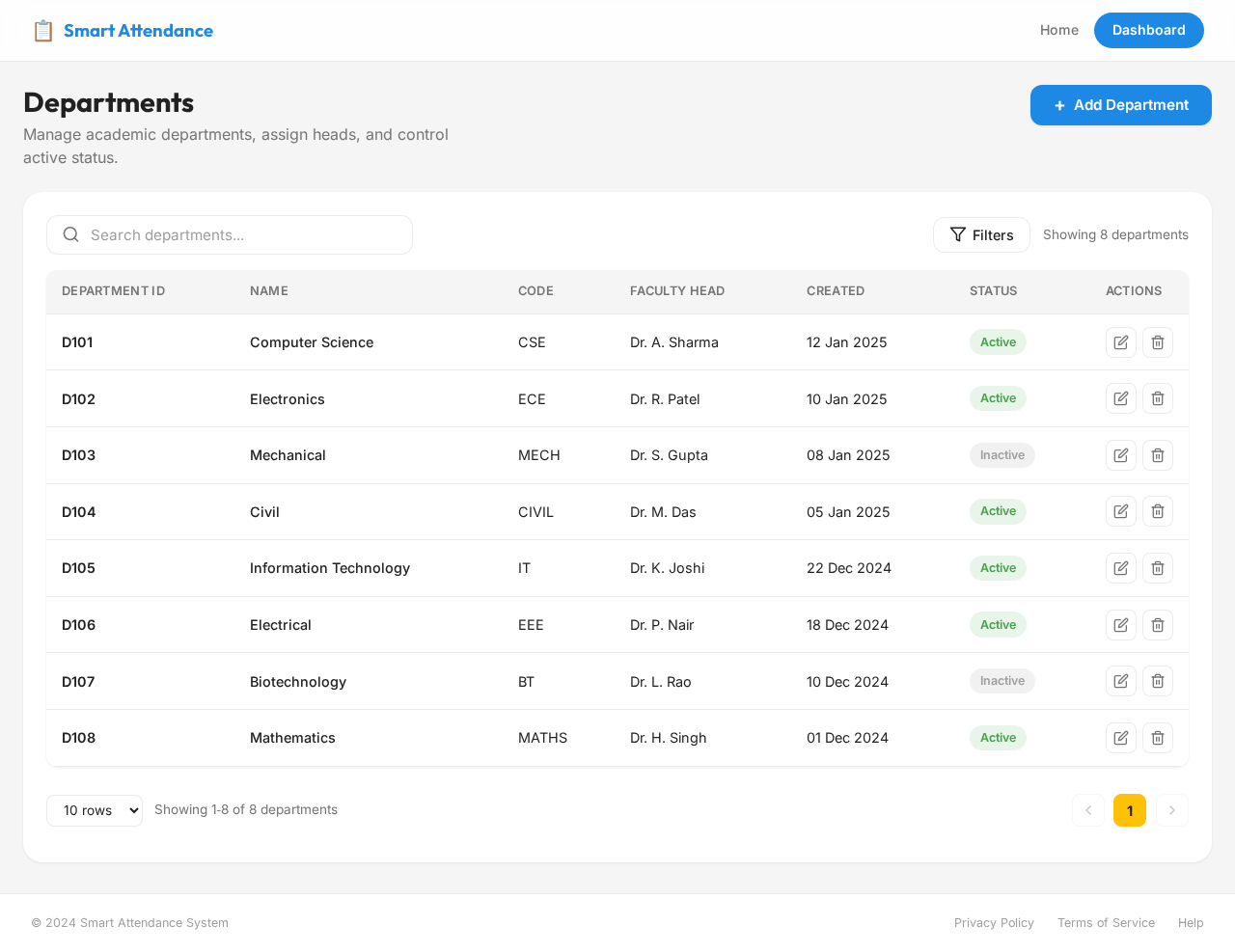Click the 18 Dec 2024 created date
This screenshot has width=1235, height=952.
[x=847, y=625]
